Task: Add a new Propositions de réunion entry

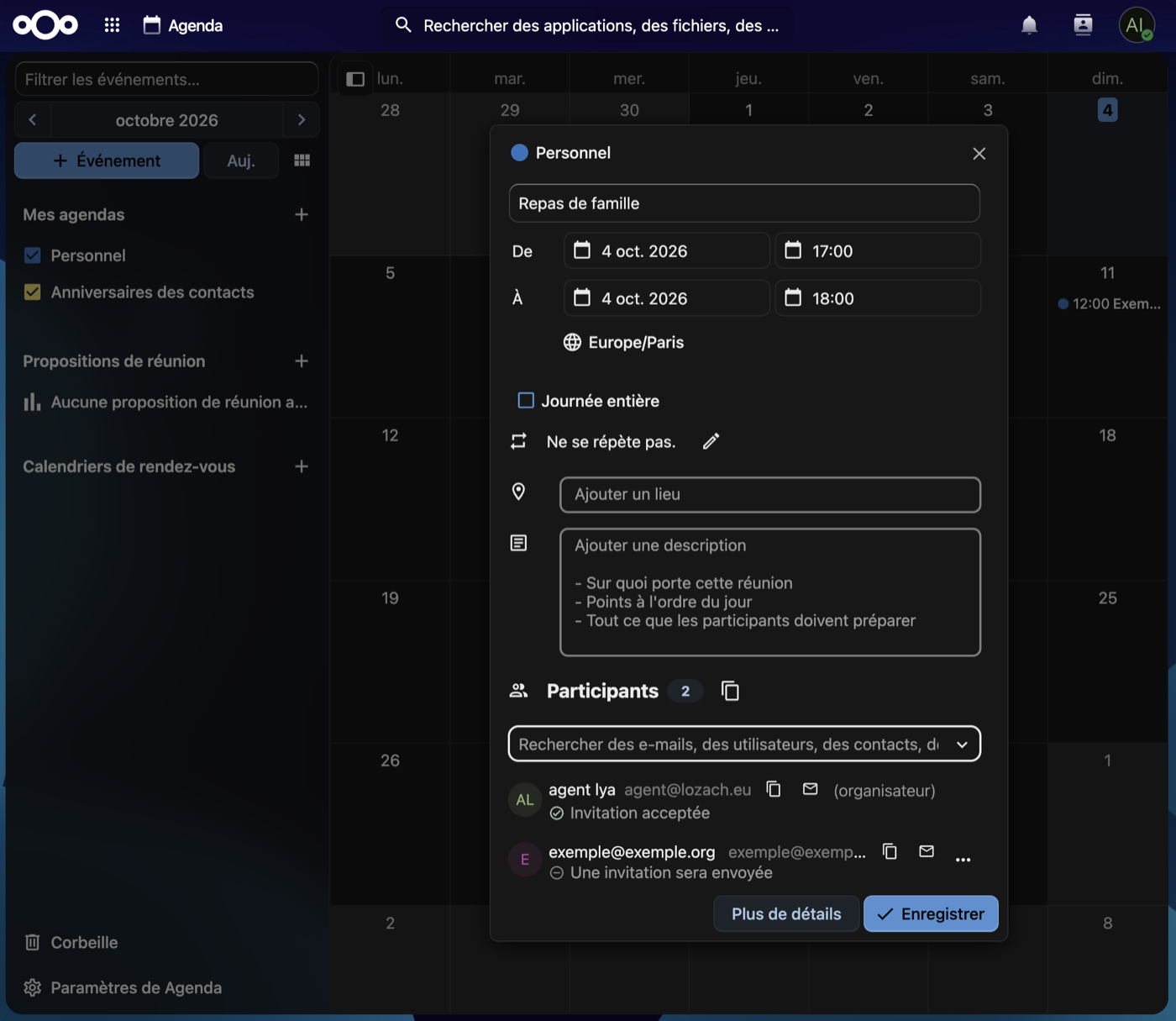Action: (x=302, y=361)
